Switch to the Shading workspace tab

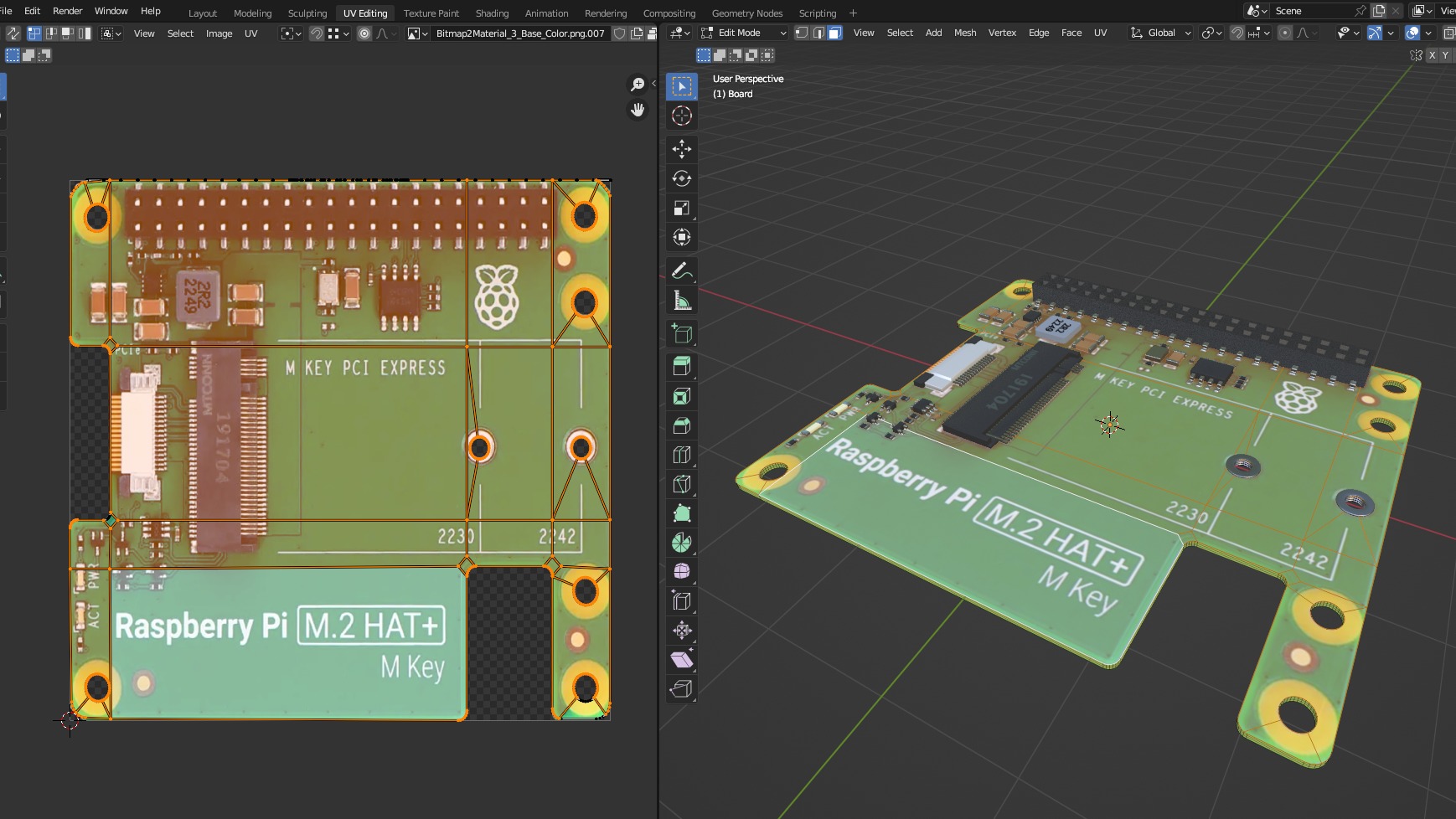[492, 13]
